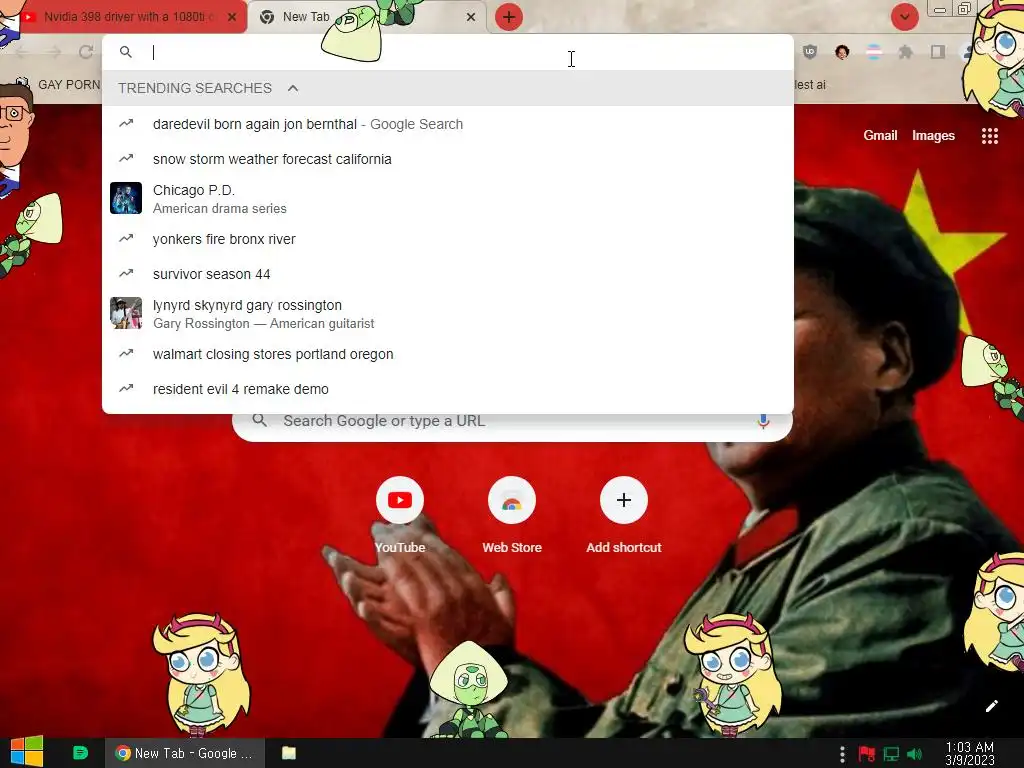The width and height of the screenshot is (1024, 768).
Task: Open the tab search dropdown arrow
Action: point(904,17)
